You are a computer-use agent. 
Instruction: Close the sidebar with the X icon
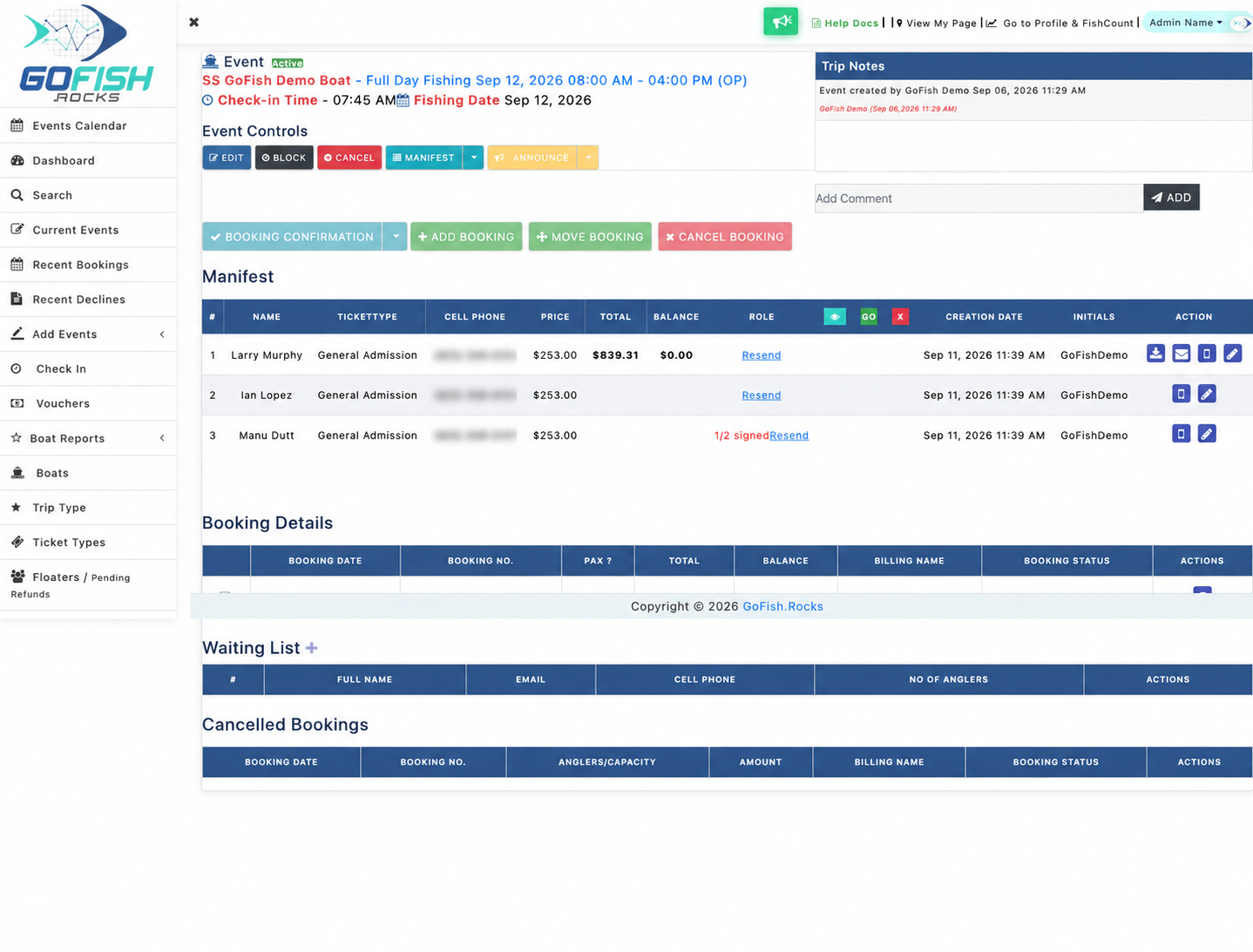coord(193,23)
